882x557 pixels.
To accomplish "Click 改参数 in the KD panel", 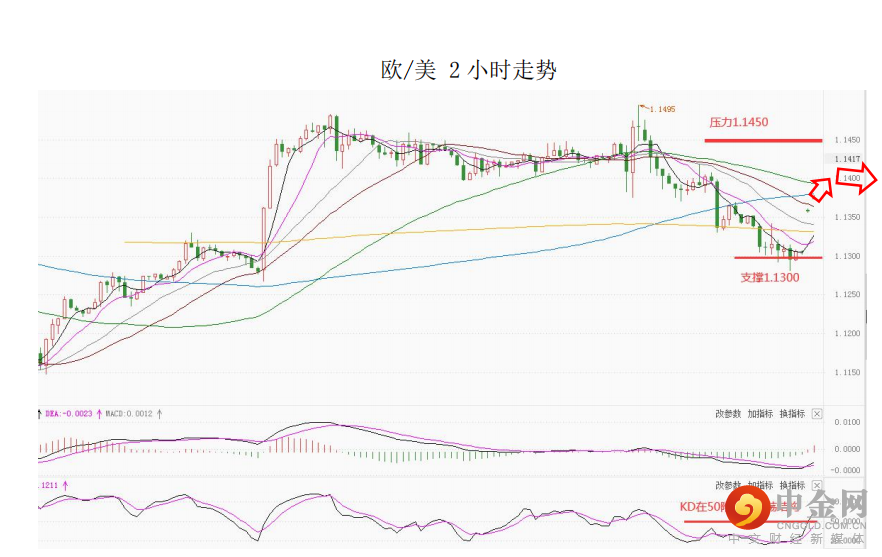I will (728, 485).
